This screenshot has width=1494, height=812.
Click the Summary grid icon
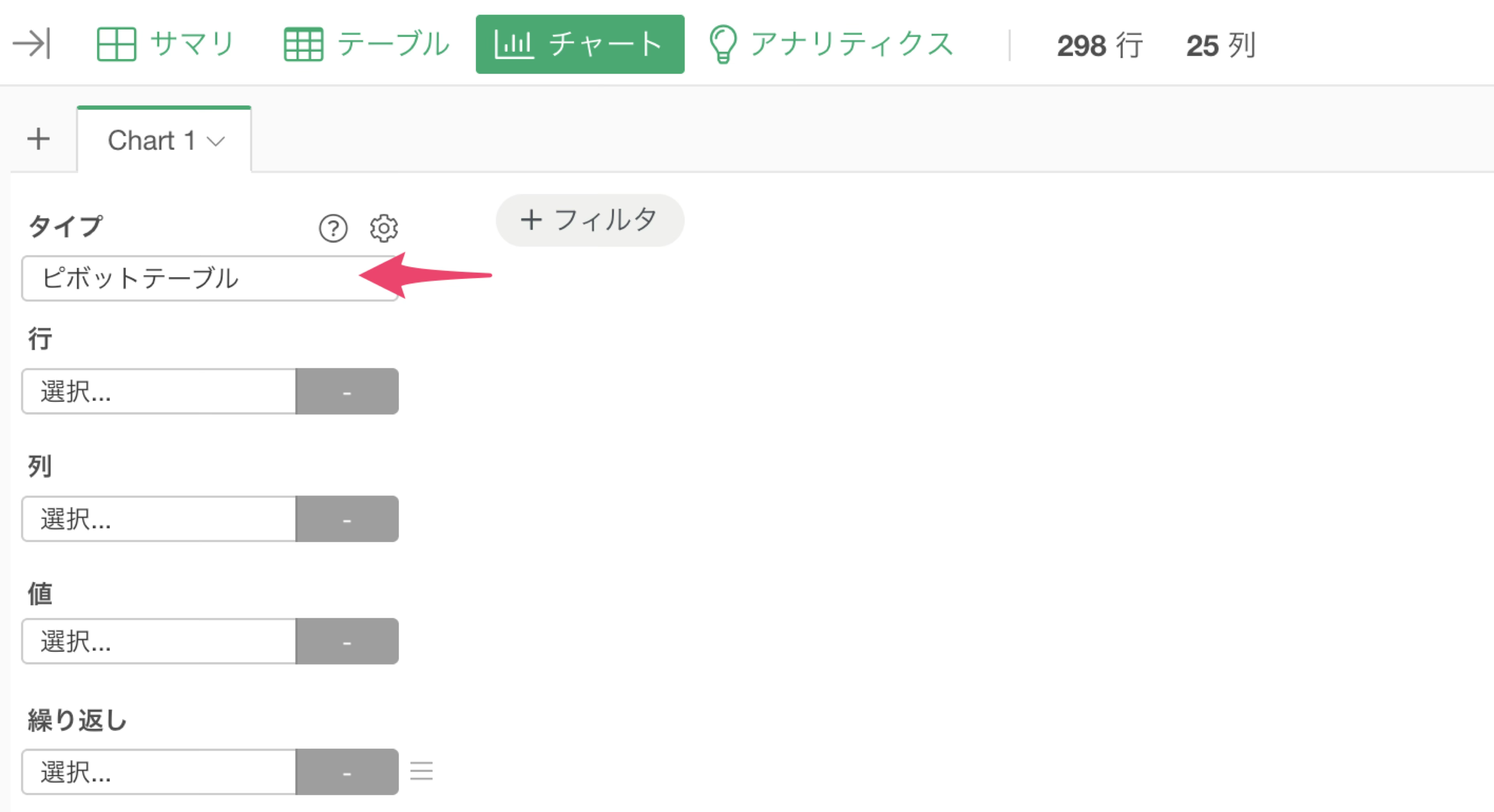116,44
